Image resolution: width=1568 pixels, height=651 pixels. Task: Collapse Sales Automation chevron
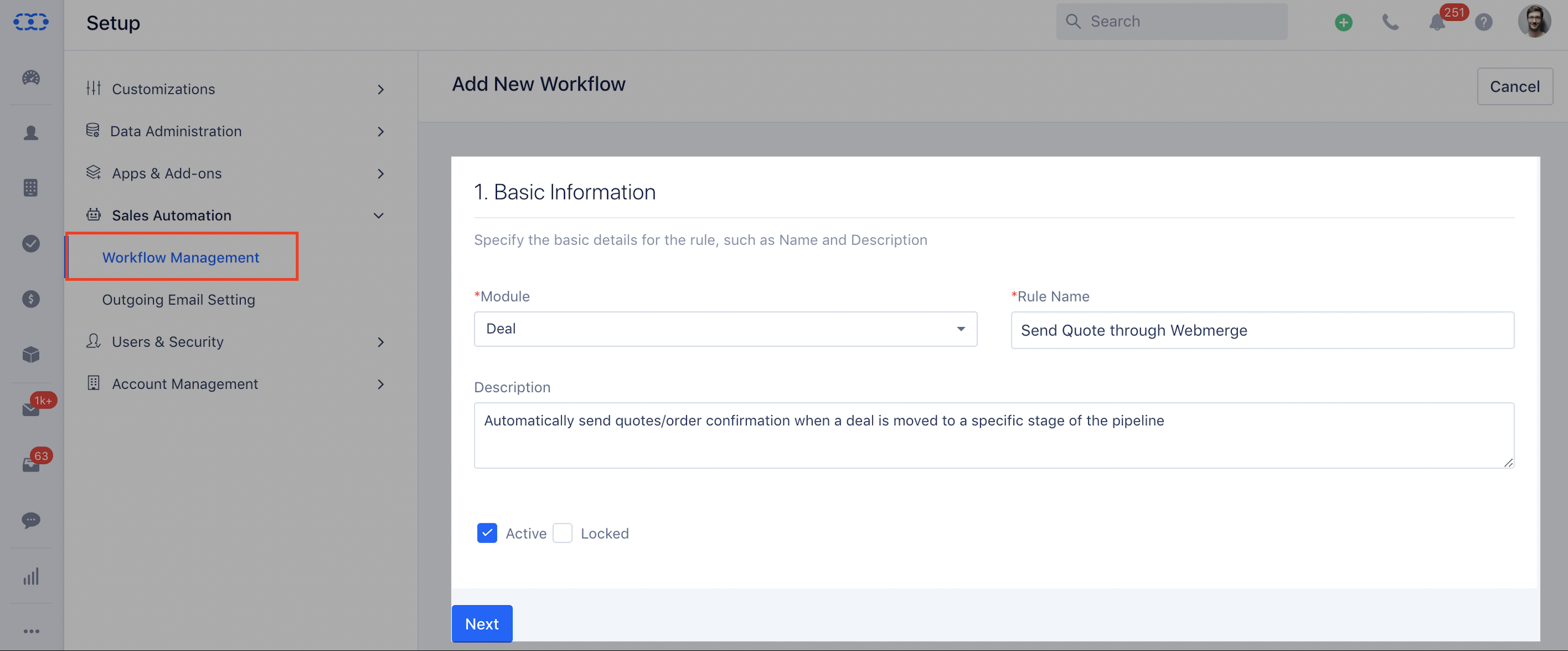379,215
